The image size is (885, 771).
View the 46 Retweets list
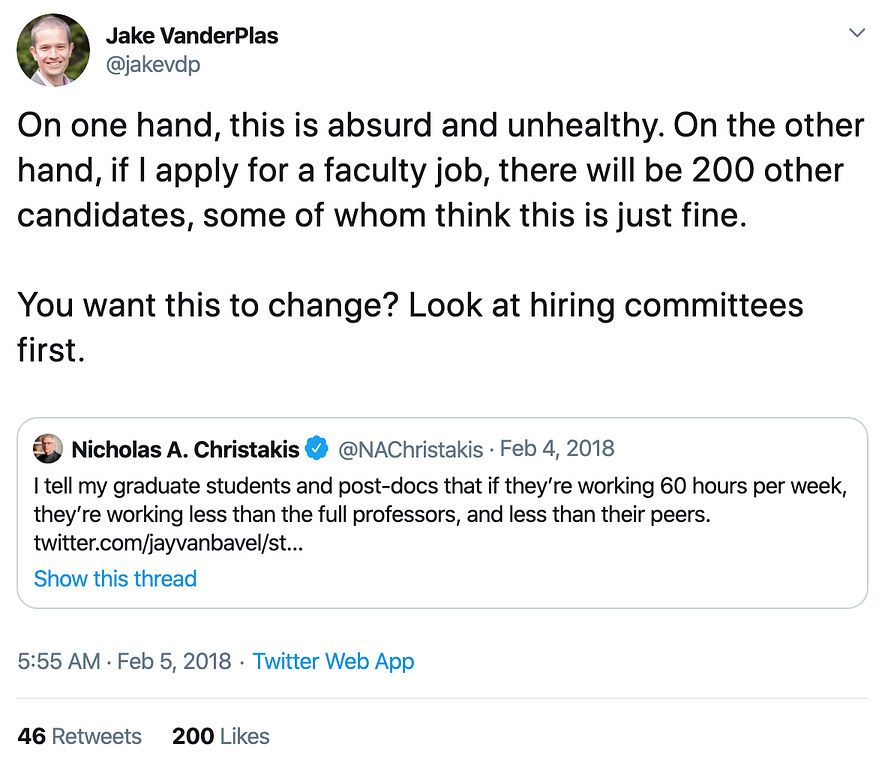[x=80, y=736]
